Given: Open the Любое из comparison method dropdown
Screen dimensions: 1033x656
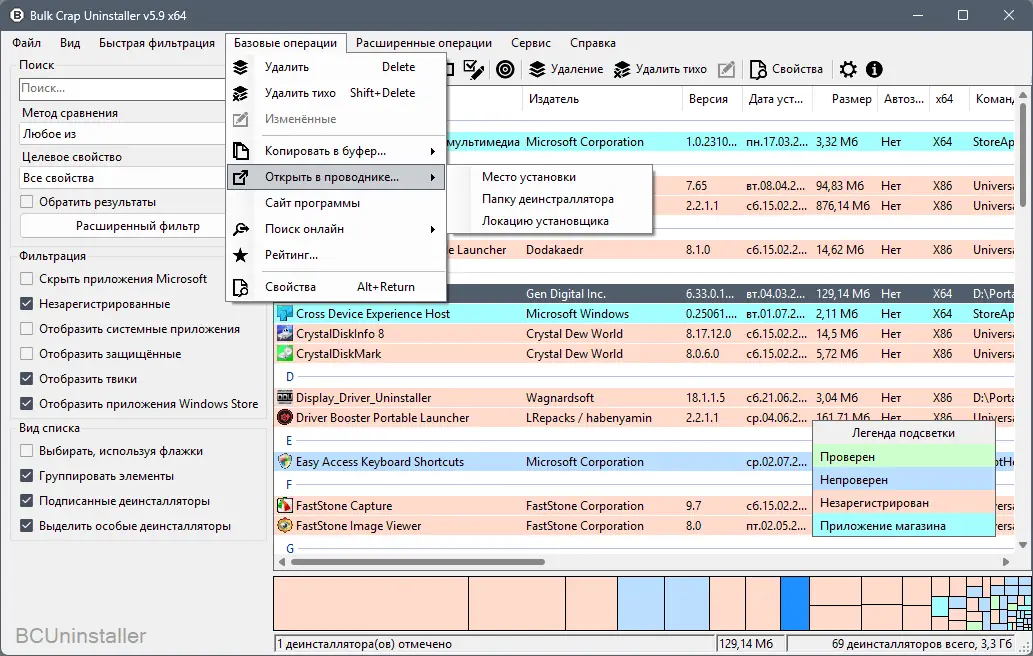Looking at the screenshot, I should 121,135.
